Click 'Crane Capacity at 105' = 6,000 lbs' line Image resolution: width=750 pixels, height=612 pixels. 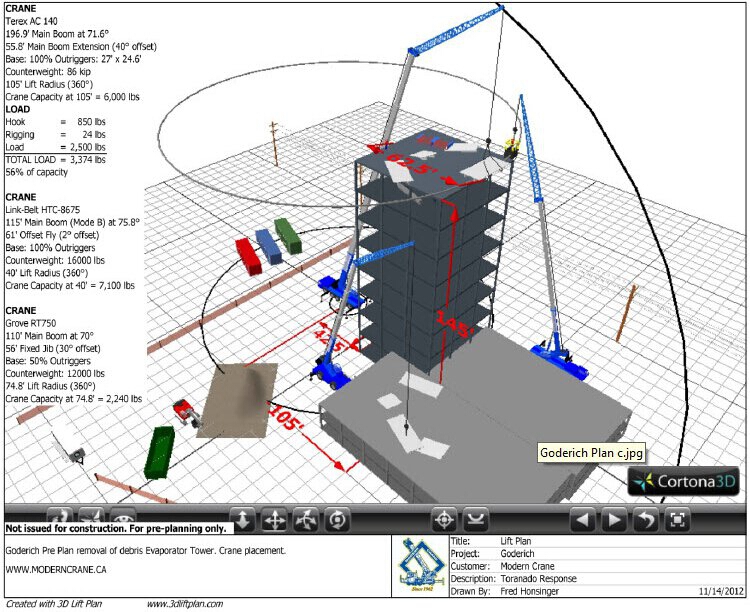[73, 97]
